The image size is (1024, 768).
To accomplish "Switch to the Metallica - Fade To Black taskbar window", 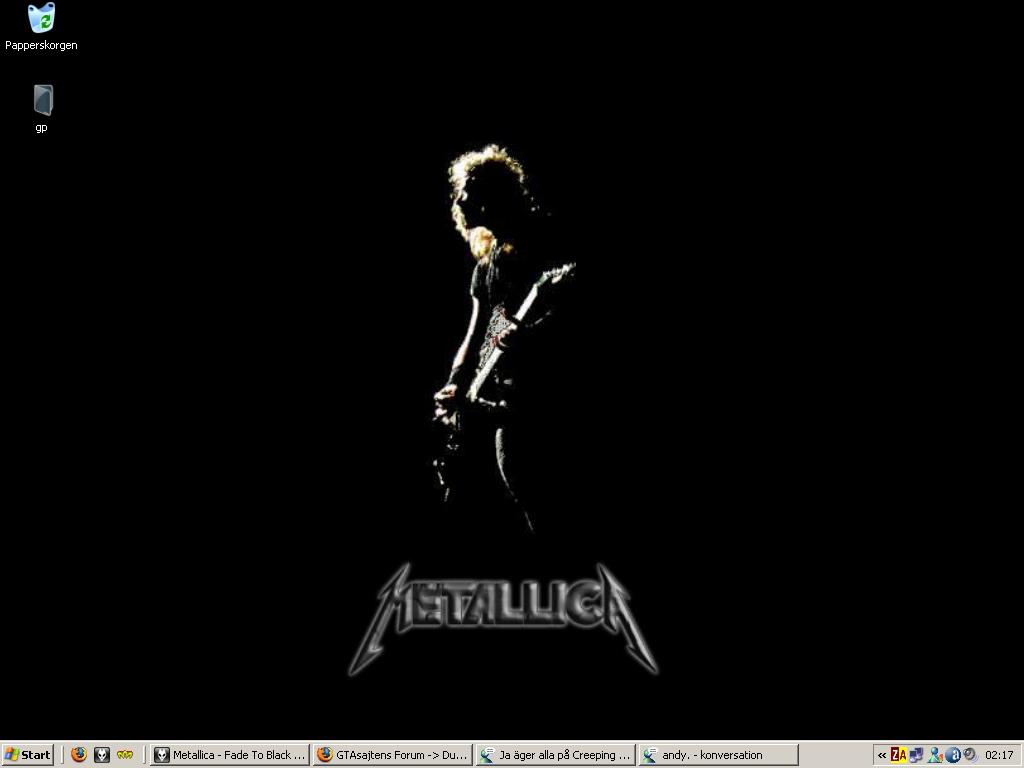I will point(230,755).
